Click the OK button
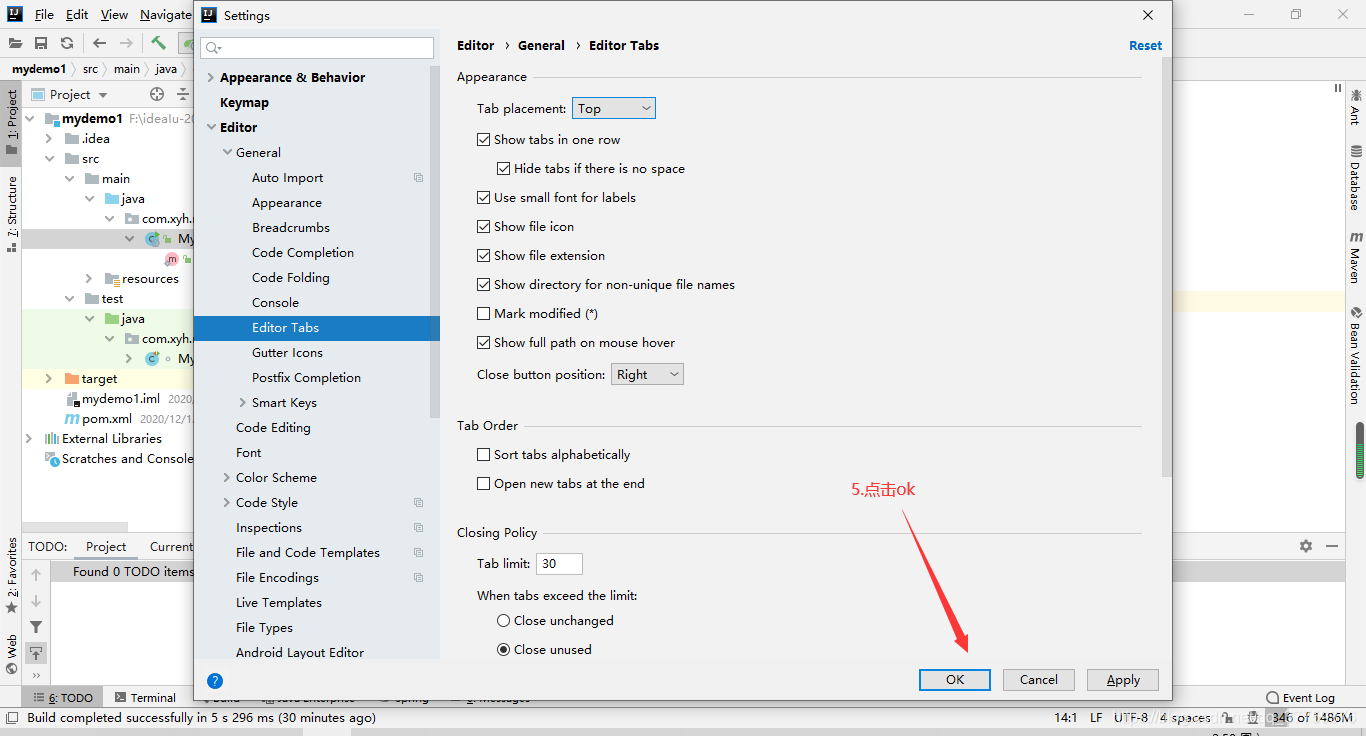1366x736 pixels. 955,680
